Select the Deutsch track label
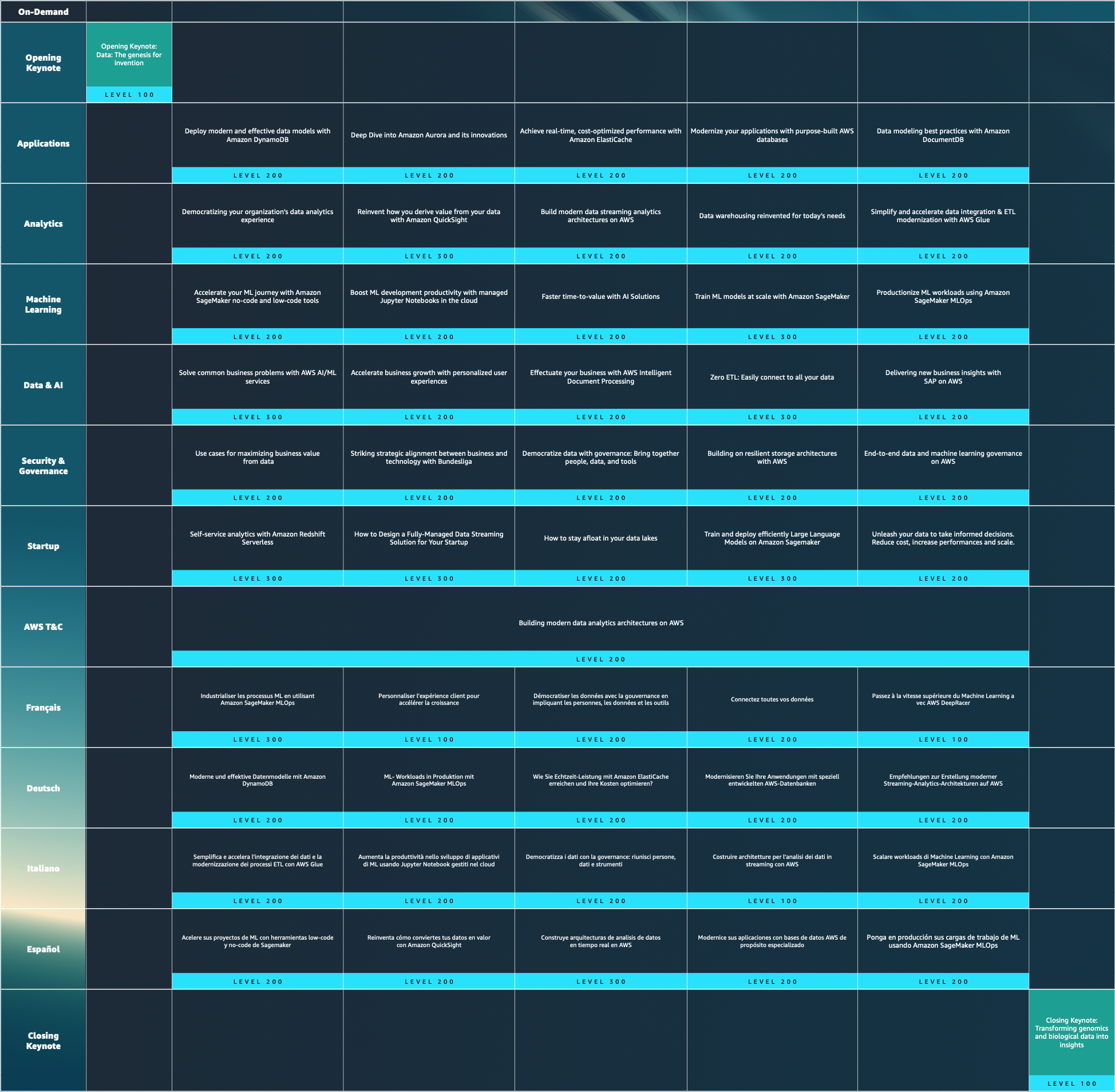Viewport: 1115px width, 1092px height. pos(43,788)
